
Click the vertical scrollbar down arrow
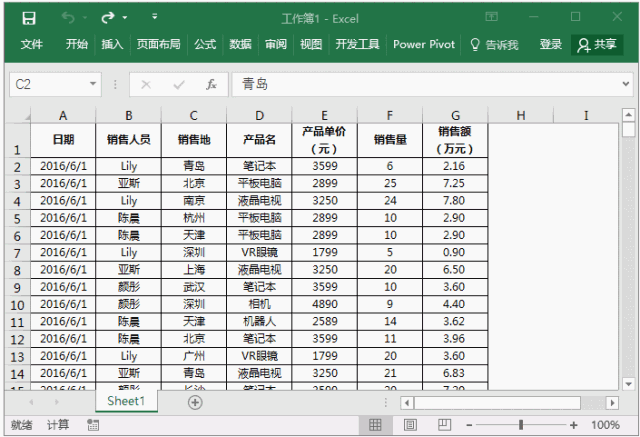tap(629, 384)
